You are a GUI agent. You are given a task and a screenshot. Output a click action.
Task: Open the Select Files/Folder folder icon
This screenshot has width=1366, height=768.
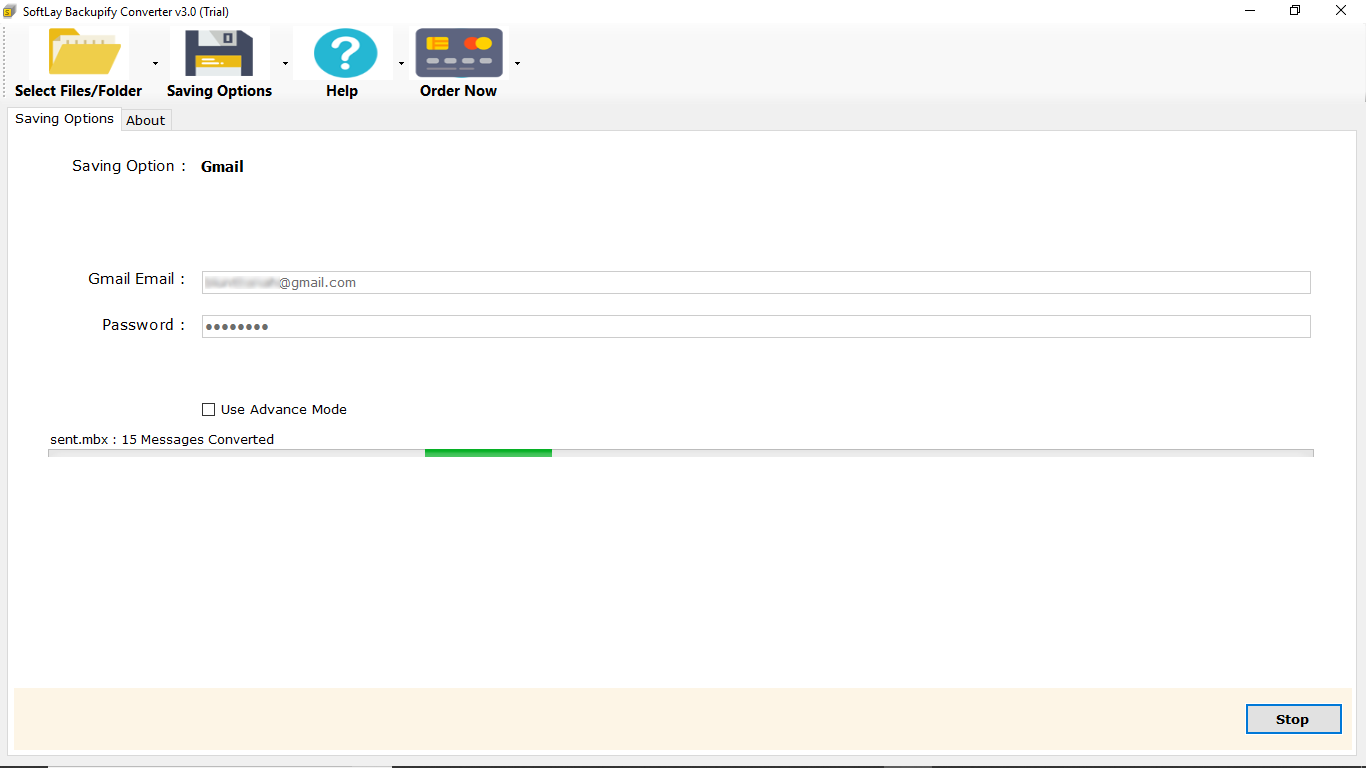(85, 53)
